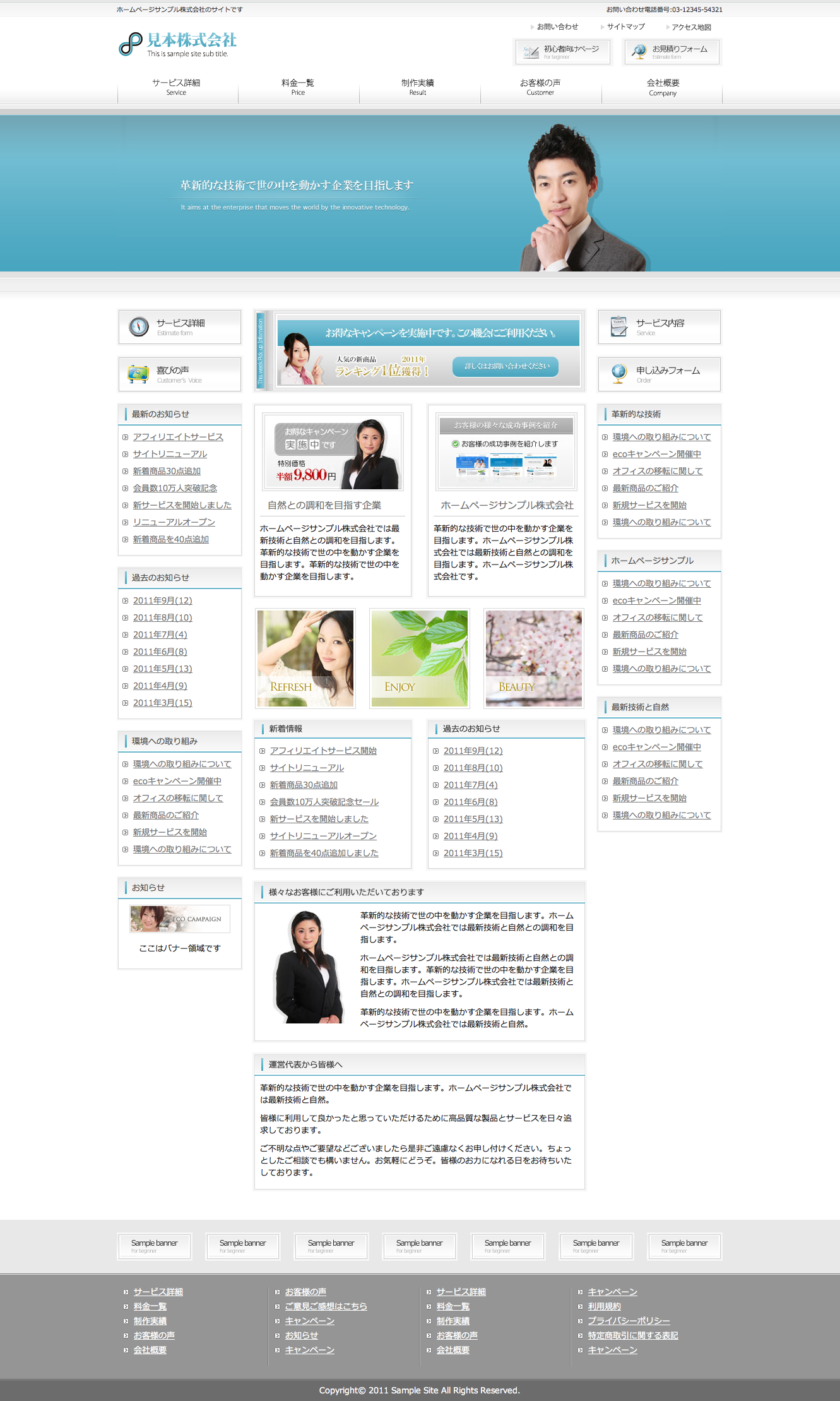840x1401 pixels.
Task: Open the REFRESH image thumbnail
Action: (x=305, y=659)
